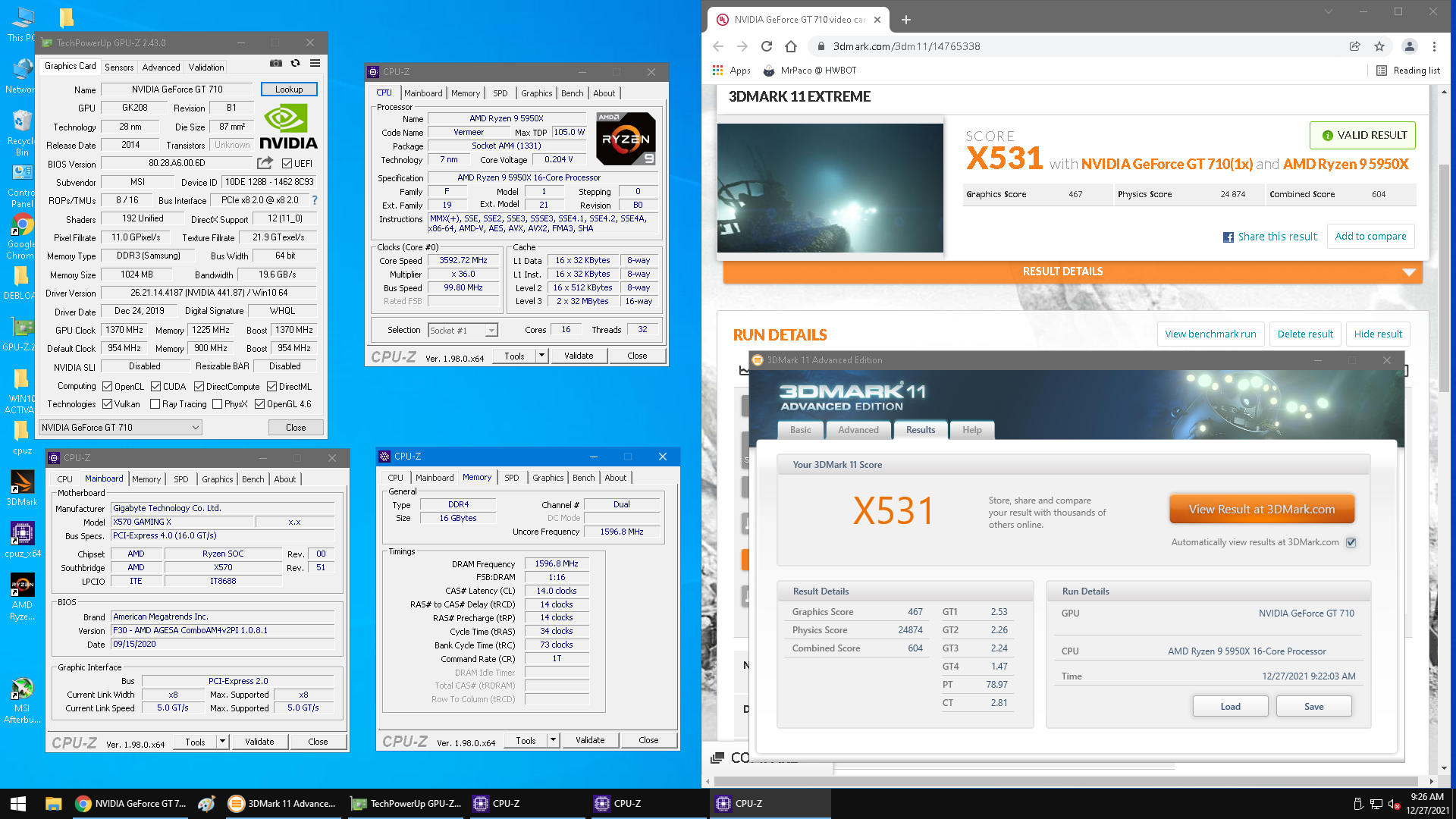Click the Chrome home icon
Viewport: 1456px width, 819px height.
(x=791, y=46)
